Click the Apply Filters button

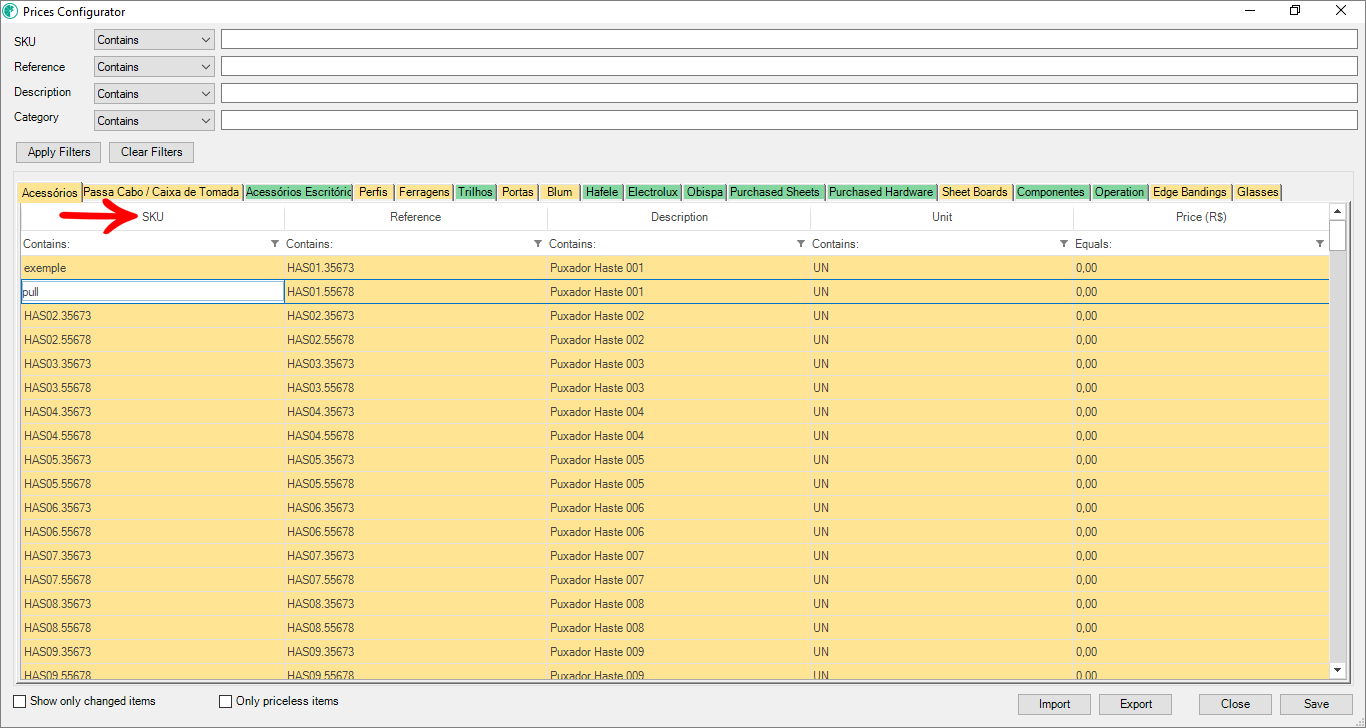59,152
